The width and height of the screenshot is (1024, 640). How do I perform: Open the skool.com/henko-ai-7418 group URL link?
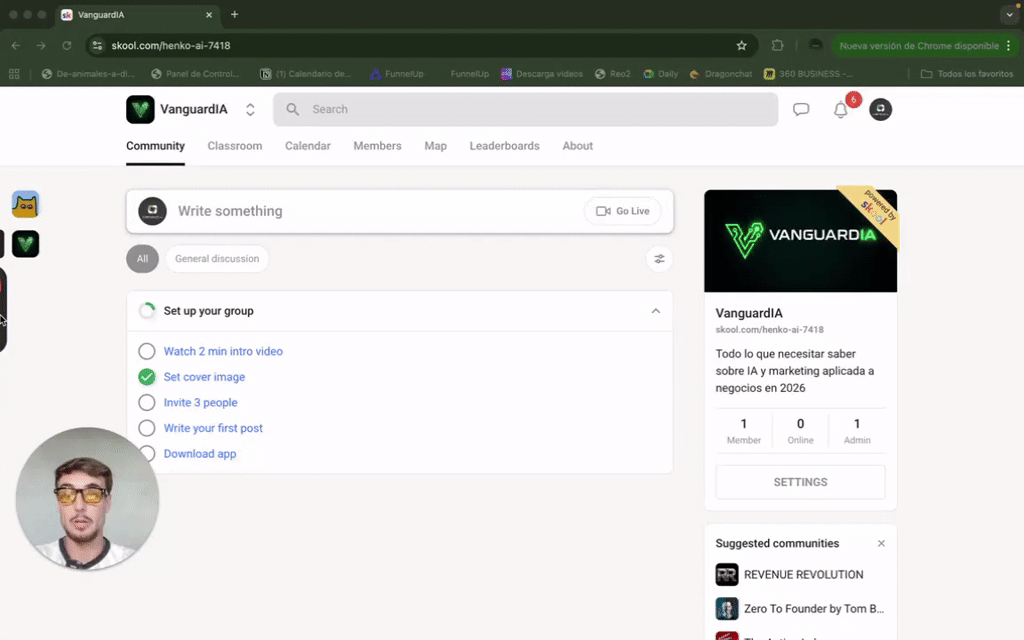click(x=769, y=330)
